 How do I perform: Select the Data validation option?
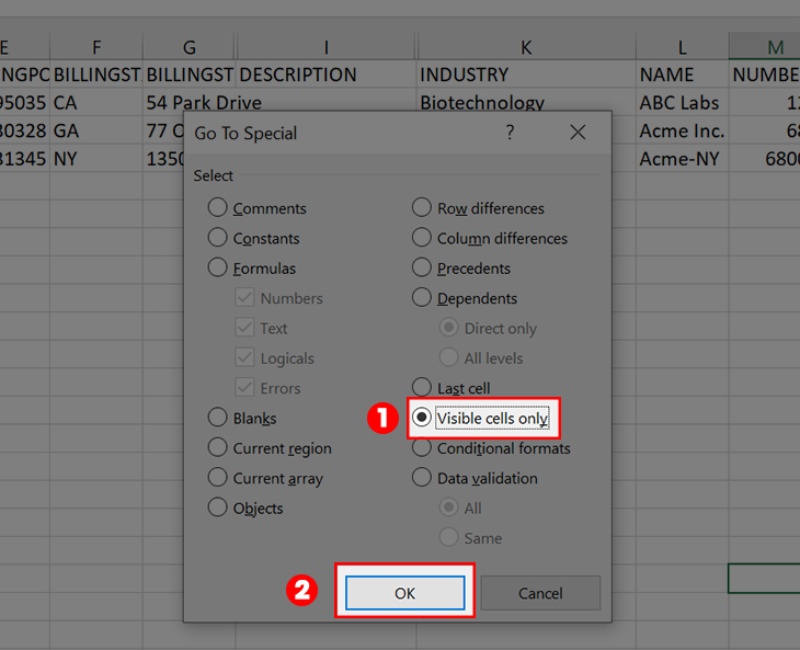click(x=422, y=478)
